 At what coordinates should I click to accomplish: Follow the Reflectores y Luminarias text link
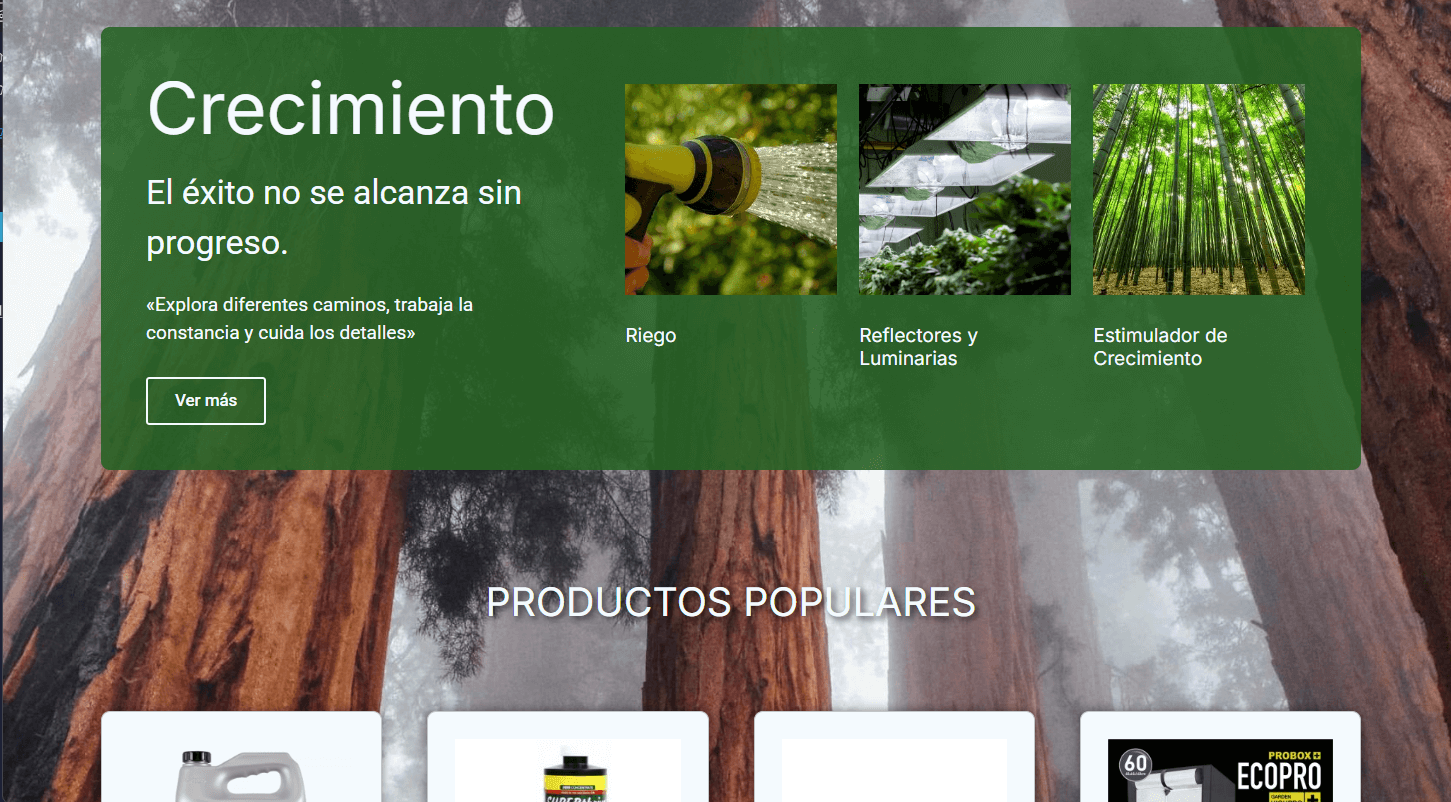918,347
